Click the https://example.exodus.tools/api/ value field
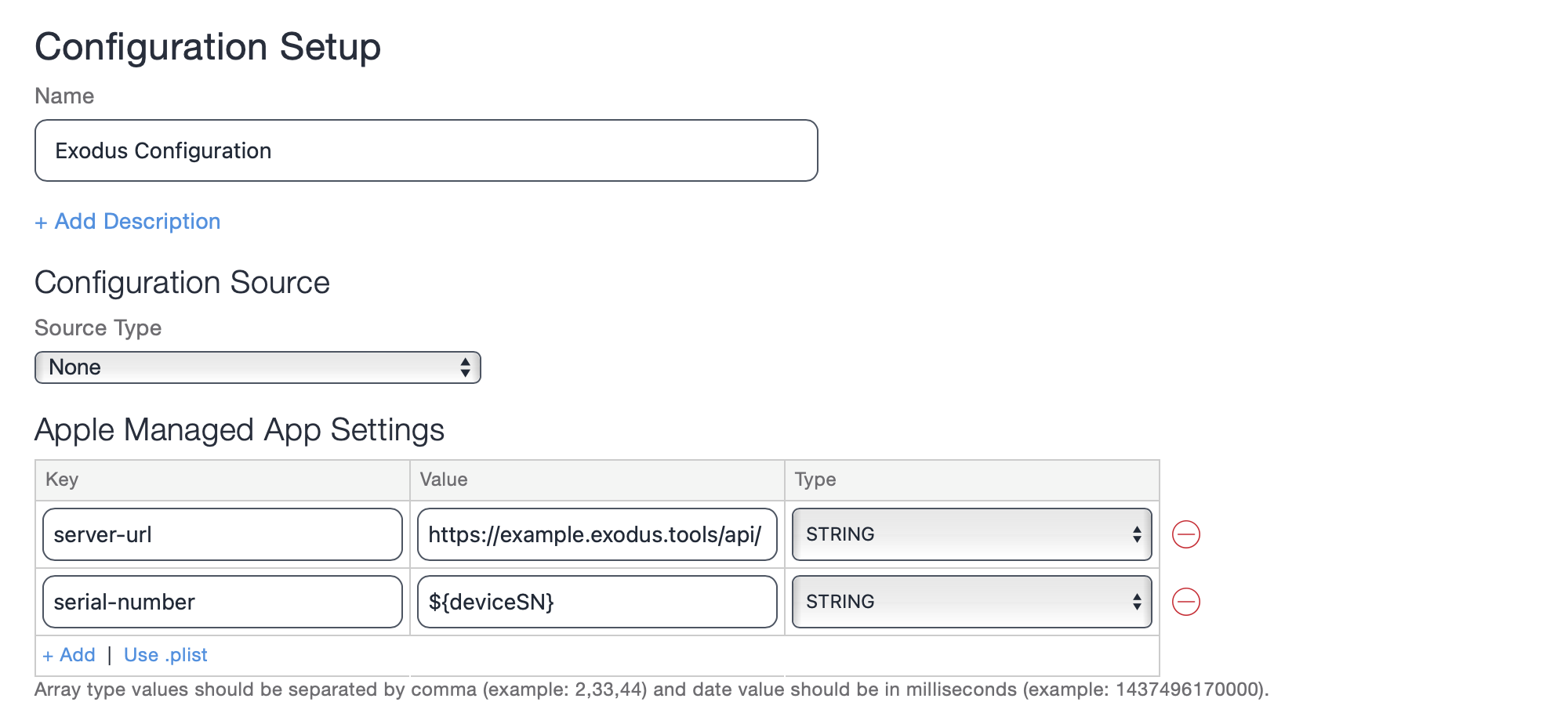This screenshot has height=713, width=1568. point(597,534)
